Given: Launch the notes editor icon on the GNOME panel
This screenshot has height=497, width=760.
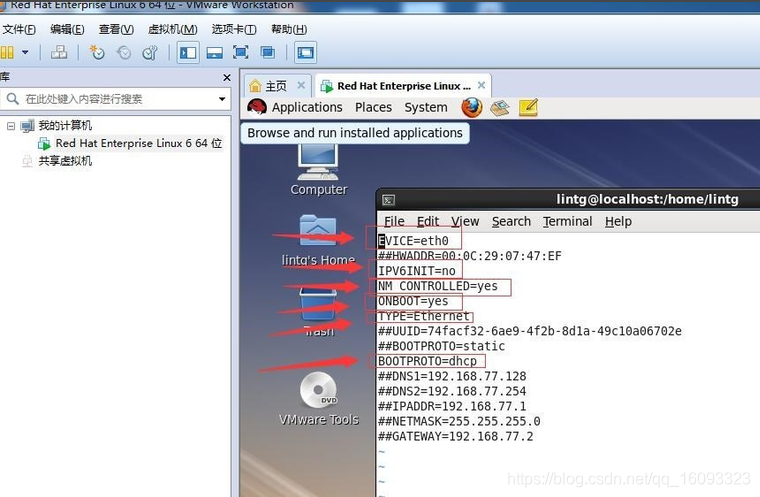Looking at the screenshot, I should point(528,108).
